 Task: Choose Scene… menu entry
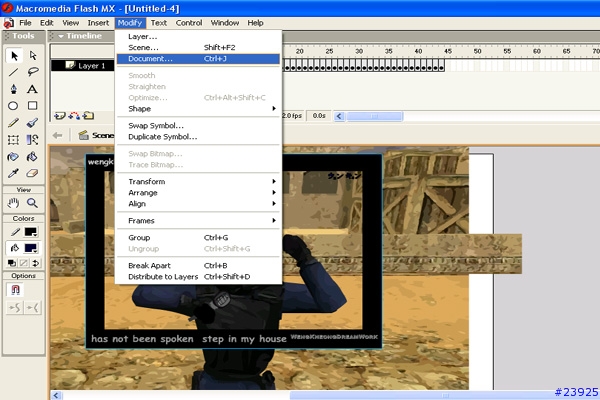pos(198,47)
